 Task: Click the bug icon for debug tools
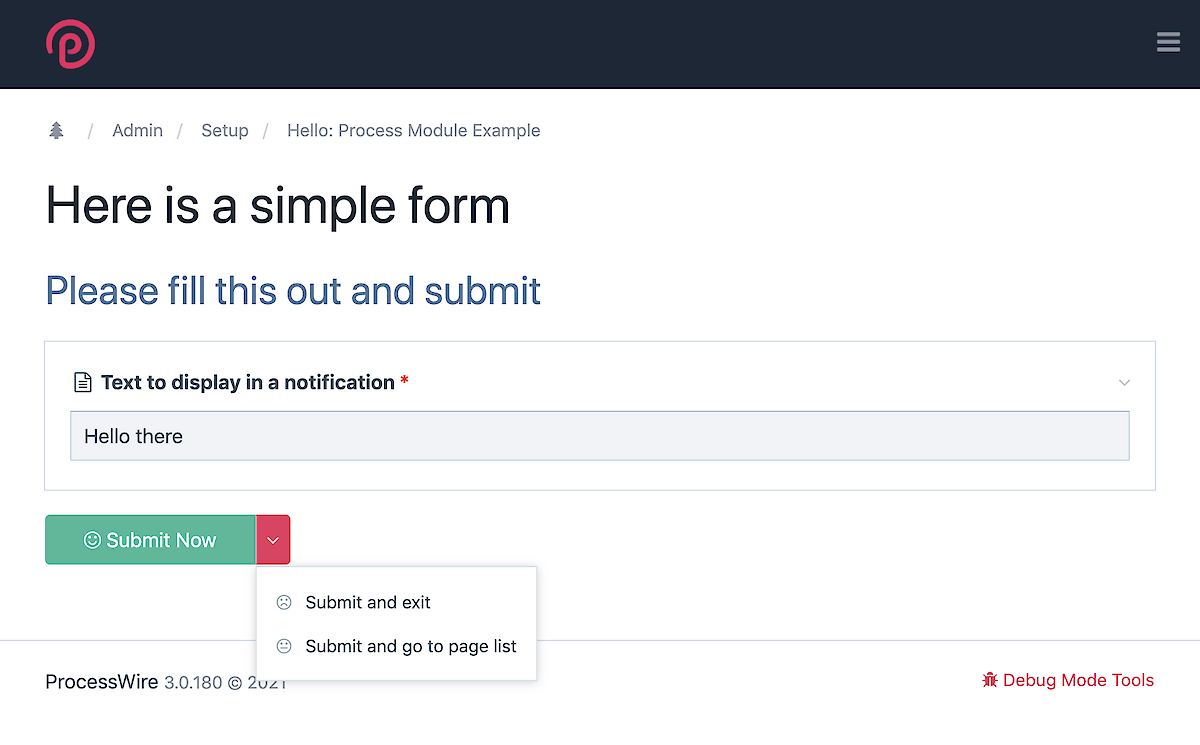coord(990,680)
